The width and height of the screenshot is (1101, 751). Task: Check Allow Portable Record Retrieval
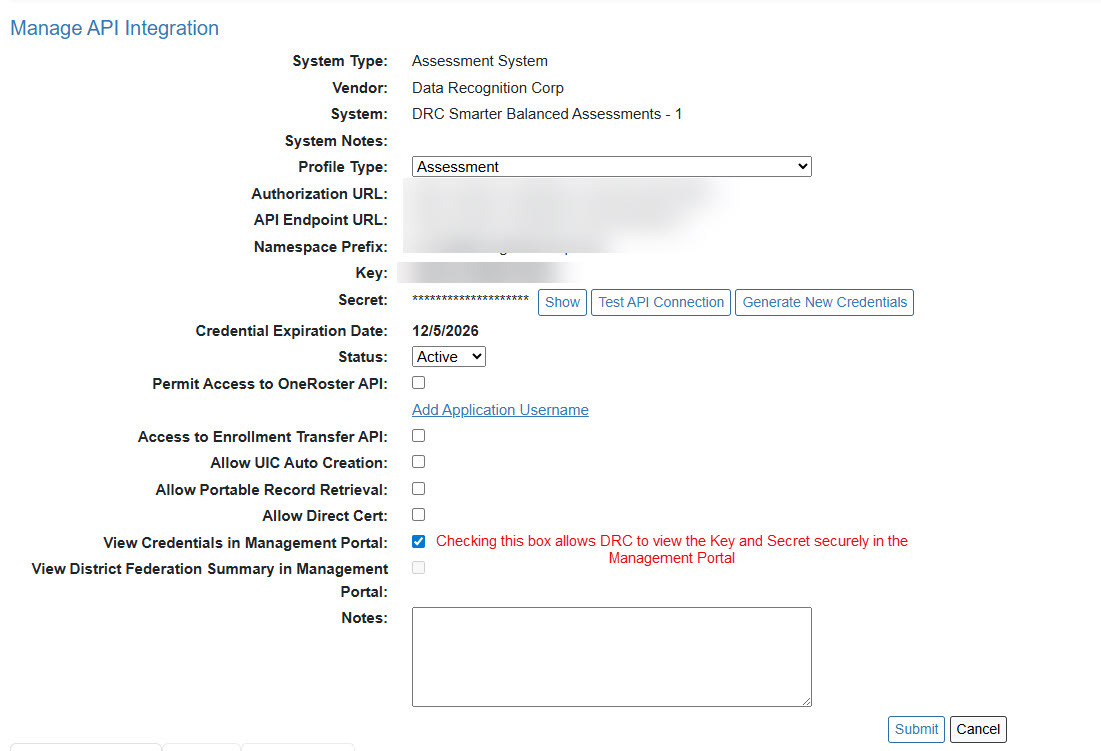pos(418,488)
